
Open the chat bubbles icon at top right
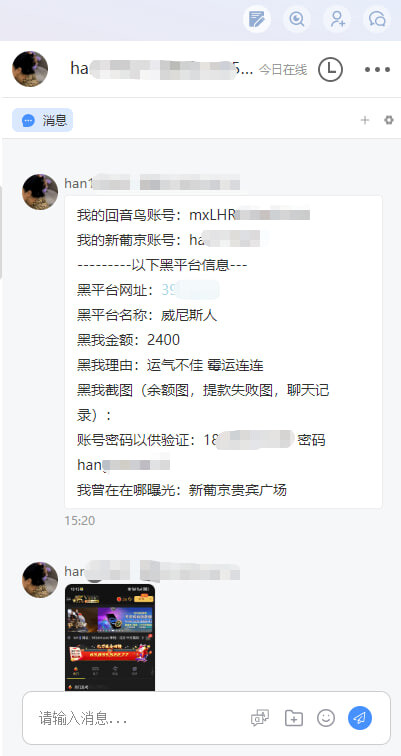(377, 20)
